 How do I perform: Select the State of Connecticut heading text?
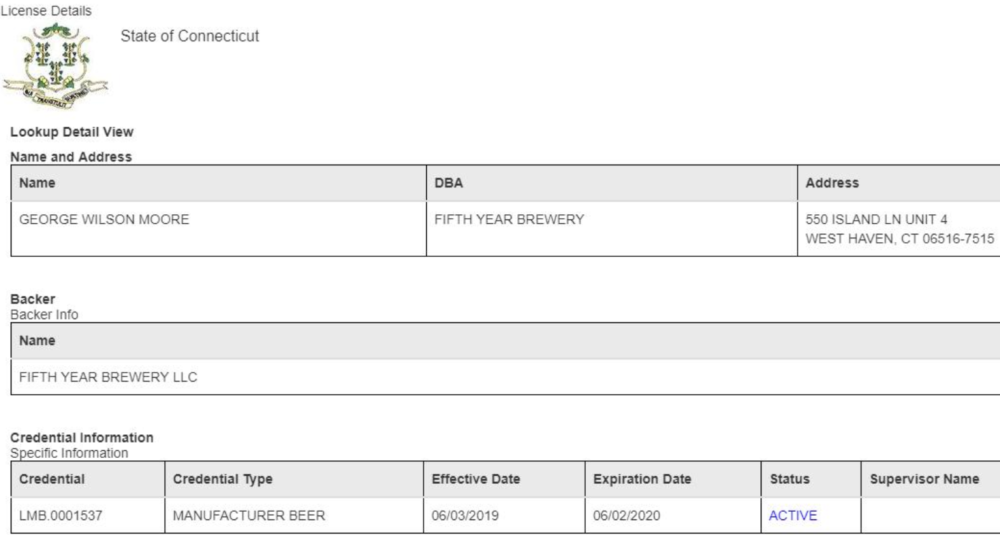(x=190, y=36)
